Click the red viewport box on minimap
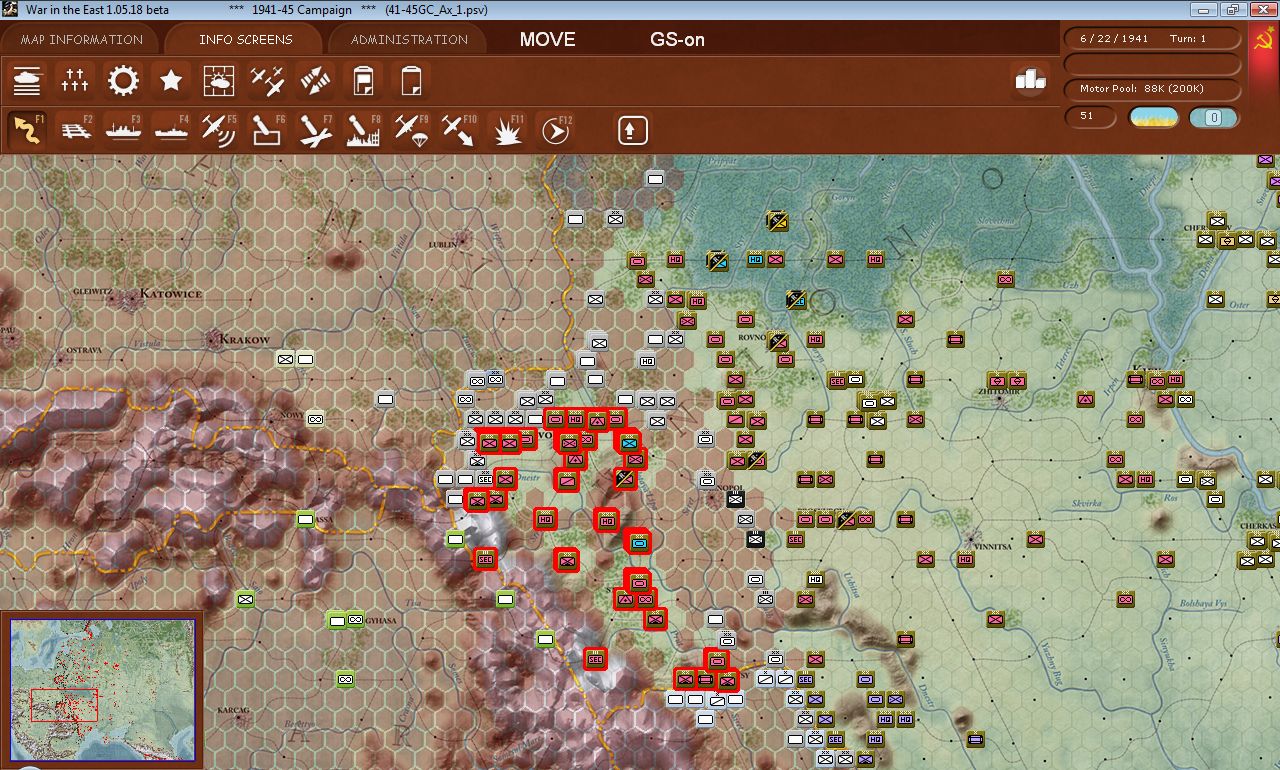This screenshot has height=770, width=1280. coord(64,705)
